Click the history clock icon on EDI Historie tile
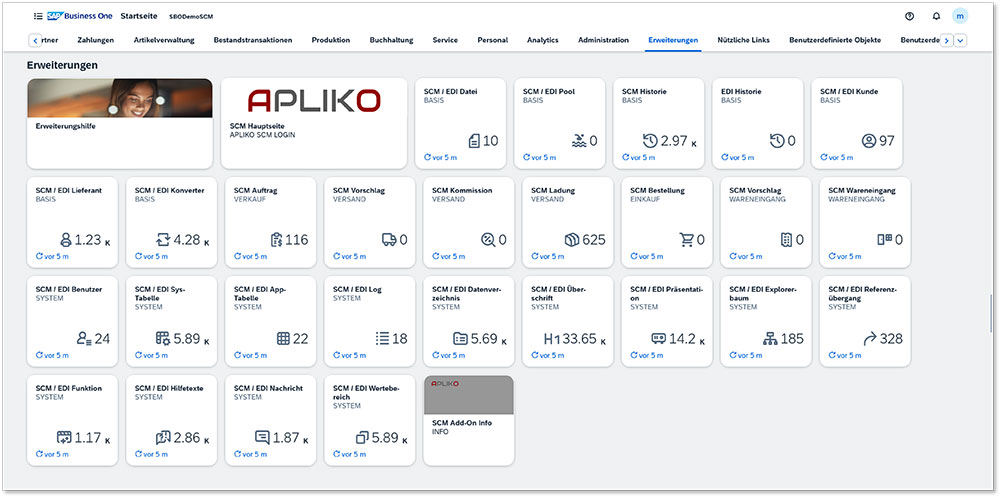 click(777, 141)
